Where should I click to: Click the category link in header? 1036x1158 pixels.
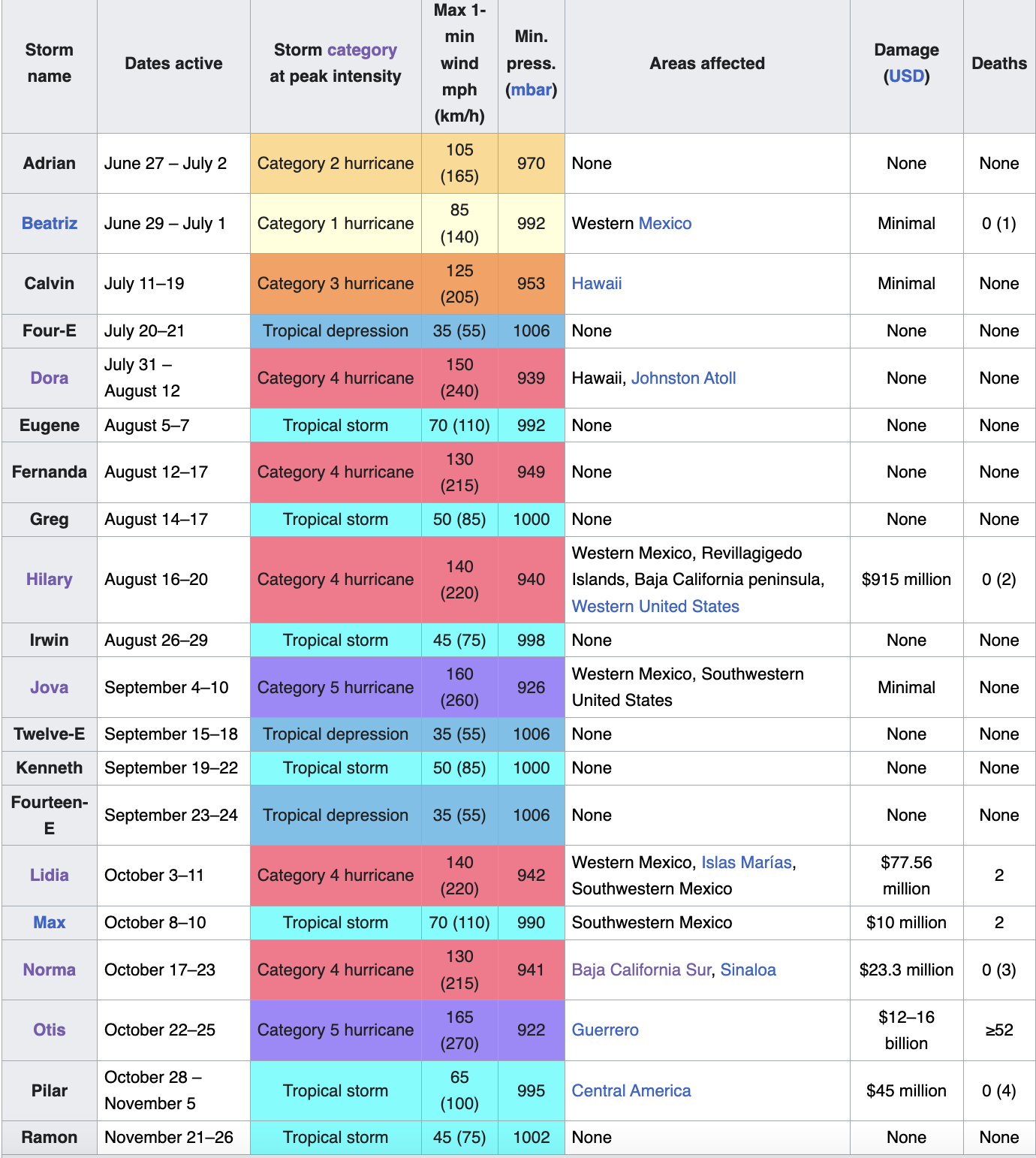click(x=362, y=50)
